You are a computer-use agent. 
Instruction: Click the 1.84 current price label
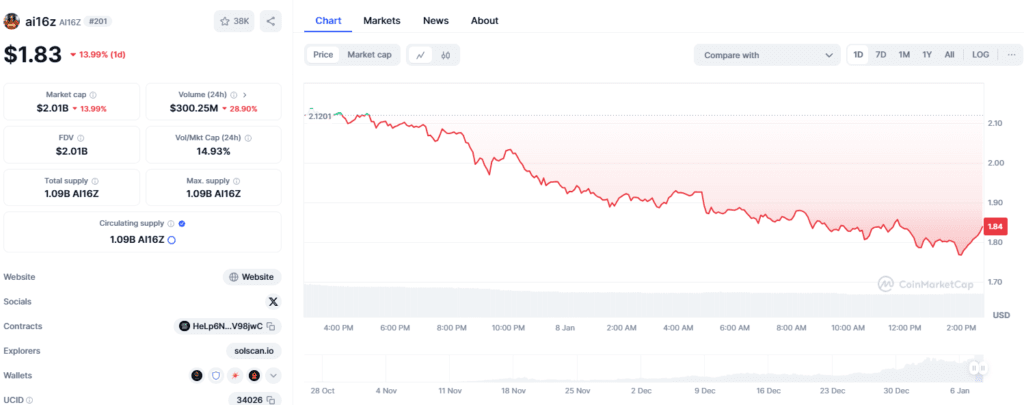click(996, 226)
